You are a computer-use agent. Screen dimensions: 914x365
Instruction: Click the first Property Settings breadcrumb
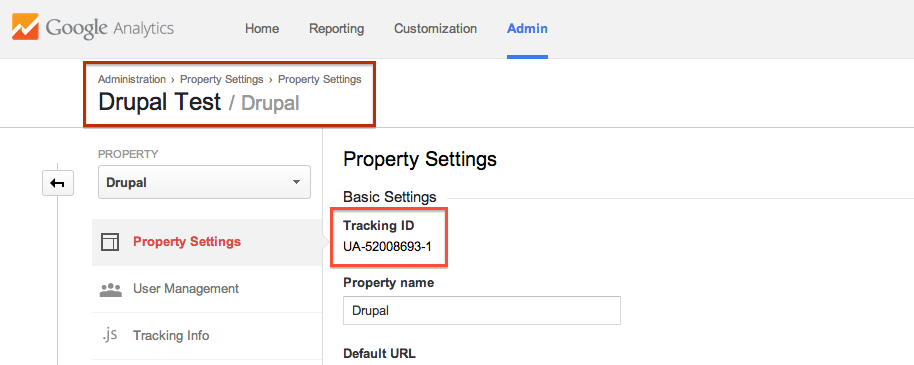[222, 79]
